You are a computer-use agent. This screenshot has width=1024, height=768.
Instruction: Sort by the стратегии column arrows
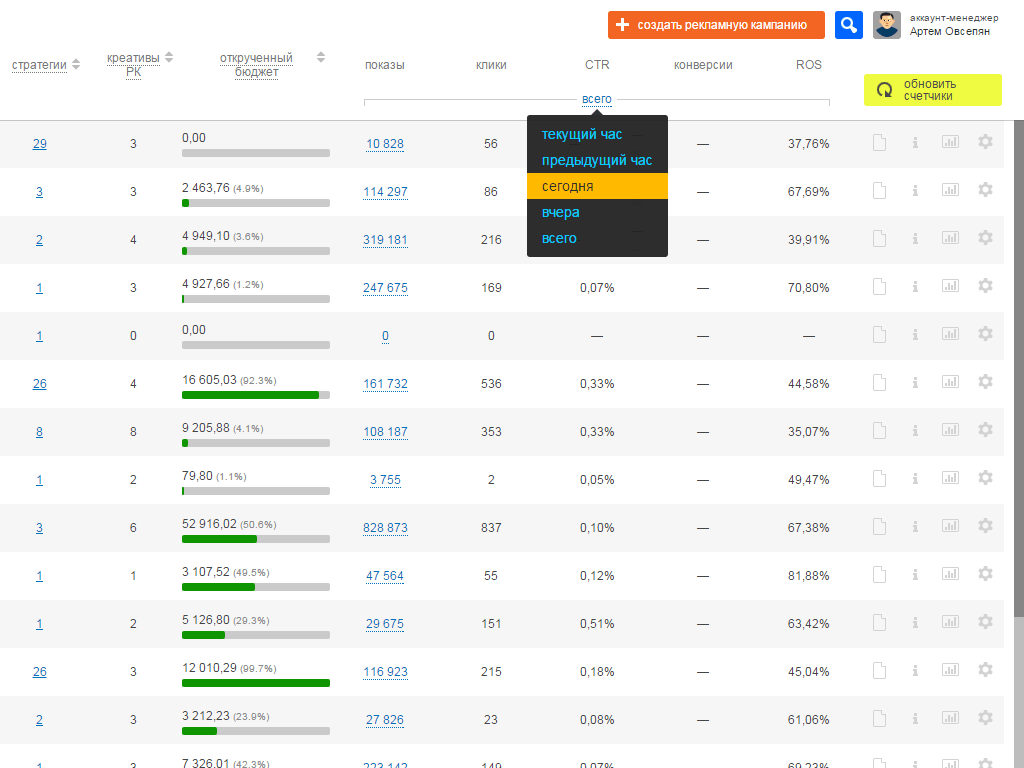76,66
